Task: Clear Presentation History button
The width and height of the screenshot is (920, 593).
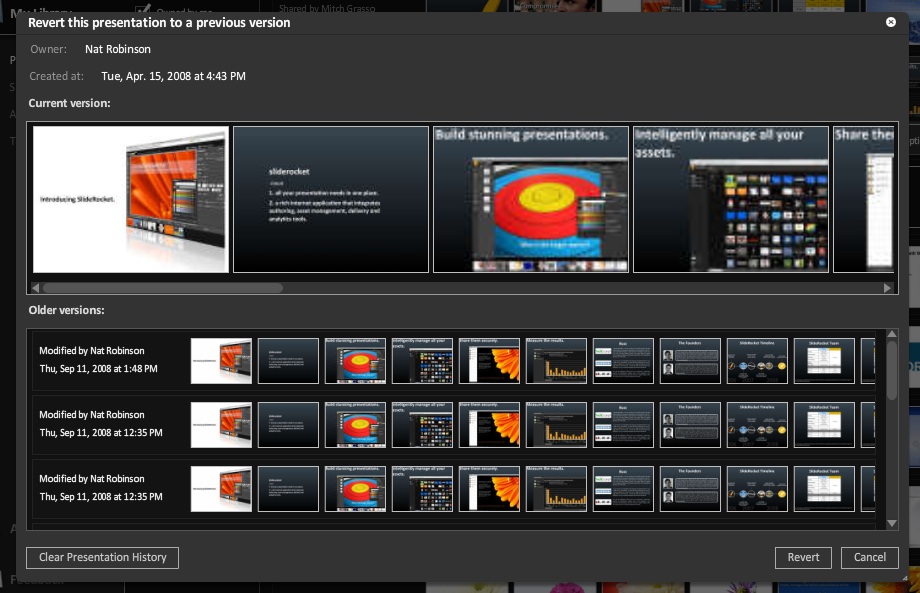Action: 102,557
